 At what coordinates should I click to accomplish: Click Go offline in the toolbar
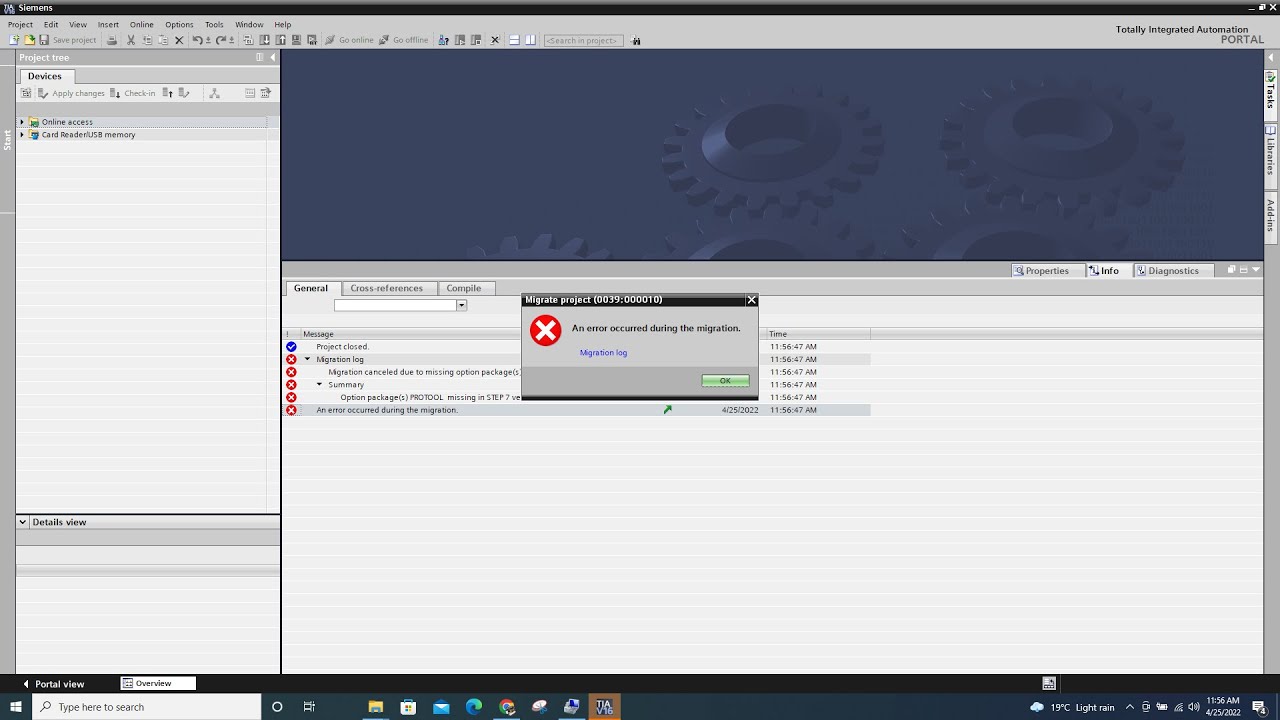pos(403,40)
